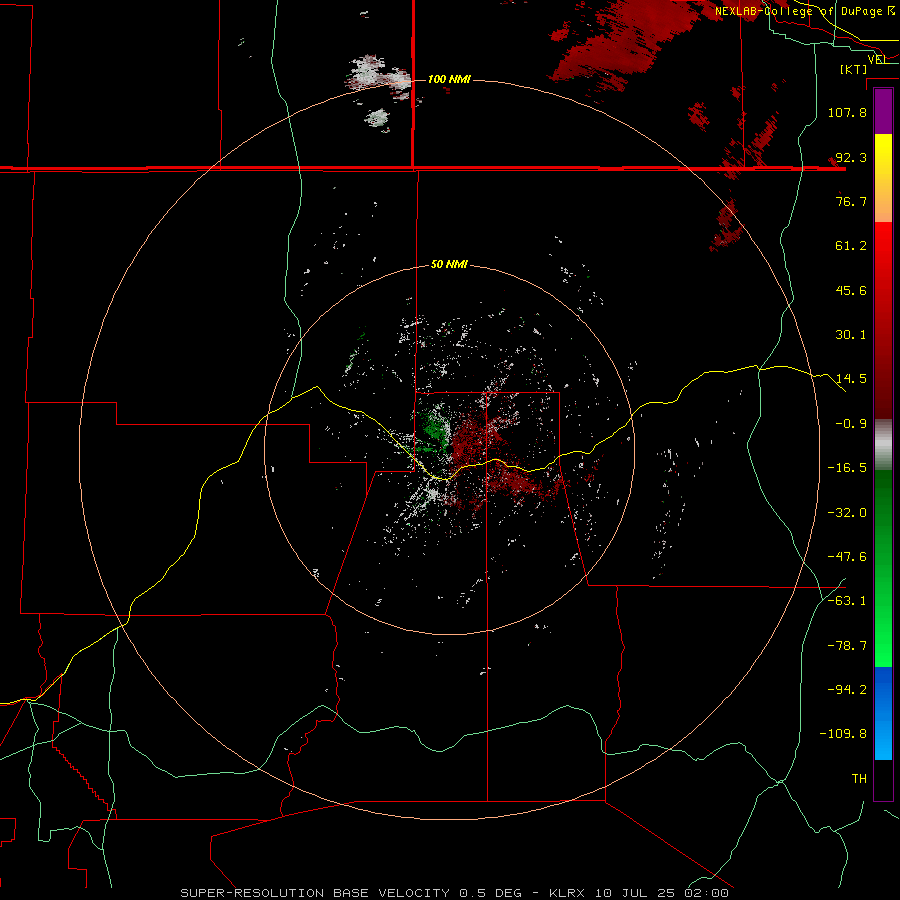Click the gray near-zero segment of the color bar
This screenshot has width=900, height=900.
[x=883, y=445]
